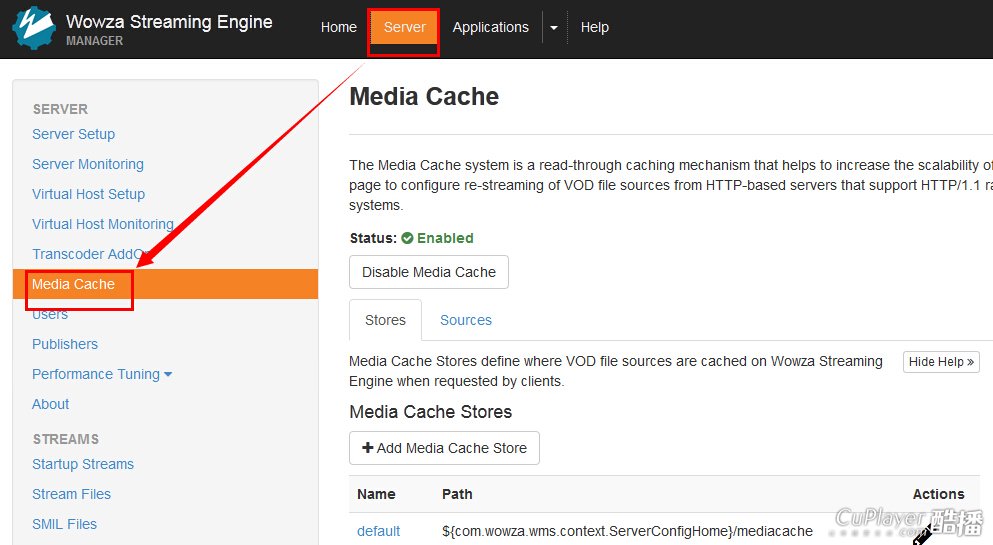Click the Wowza Streaming Engine logo icon
The width and height of the screenshot is (993, 545).
[x=33, y=28]
